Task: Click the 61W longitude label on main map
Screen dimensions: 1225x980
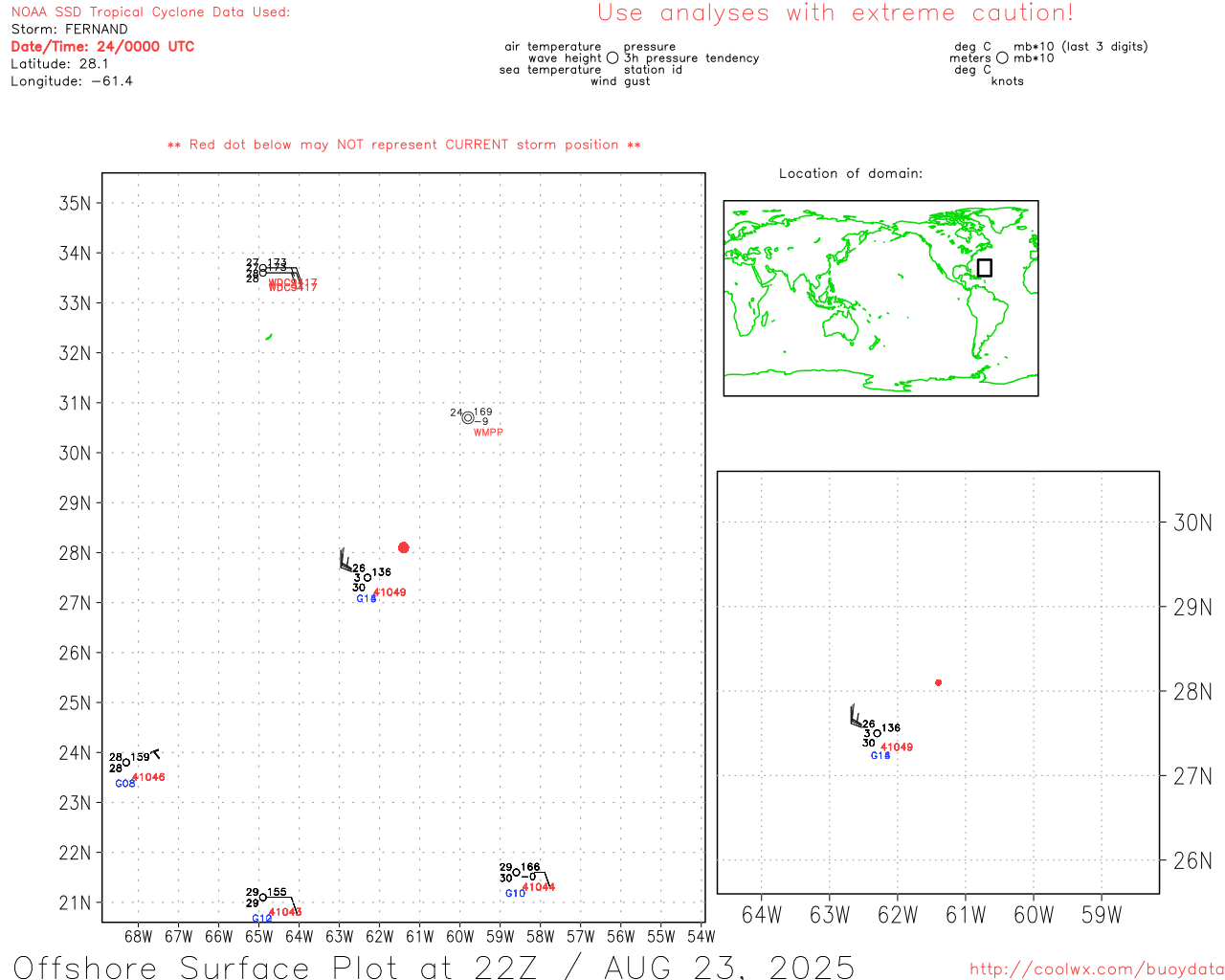Action: coord(420,937)
